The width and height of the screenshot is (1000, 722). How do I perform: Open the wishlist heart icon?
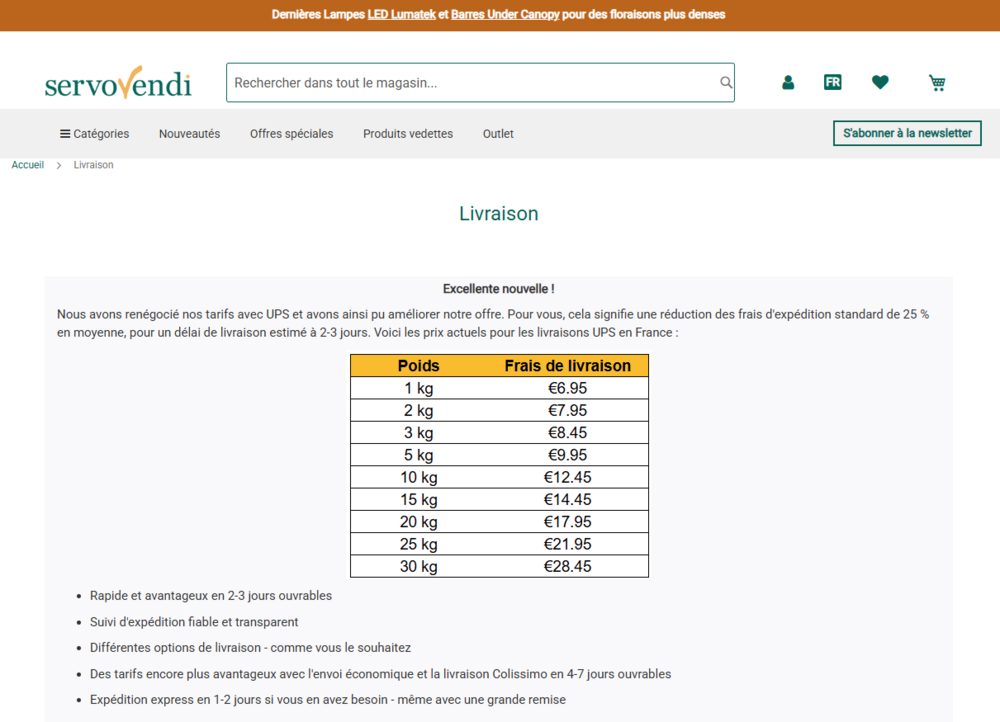click(880, 82)
